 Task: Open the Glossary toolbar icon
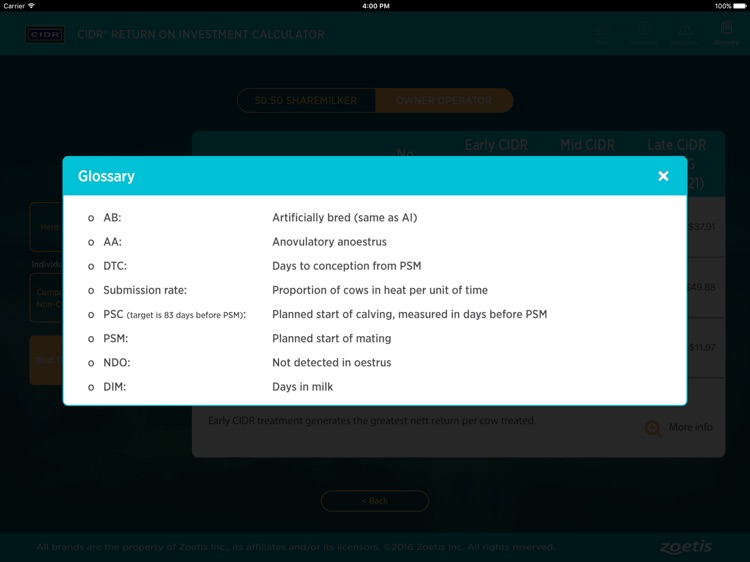click(726, 33)
